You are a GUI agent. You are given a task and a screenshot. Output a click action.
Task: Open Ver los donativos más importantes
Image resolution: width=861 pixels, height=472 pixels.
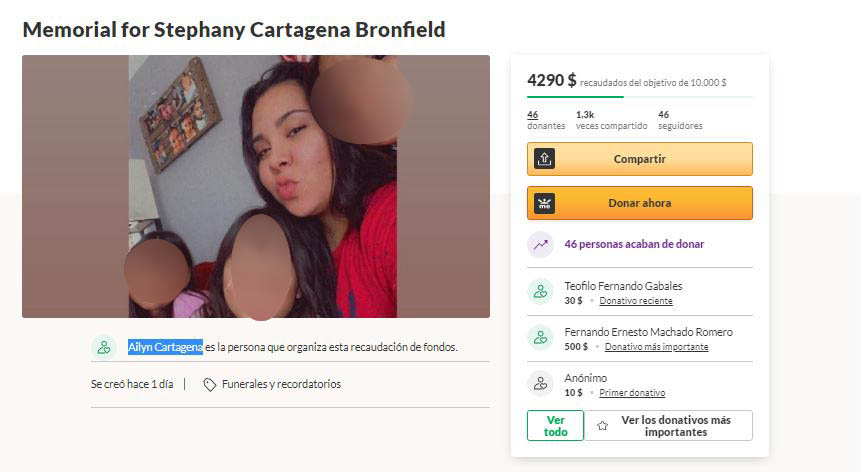(668, 425)
